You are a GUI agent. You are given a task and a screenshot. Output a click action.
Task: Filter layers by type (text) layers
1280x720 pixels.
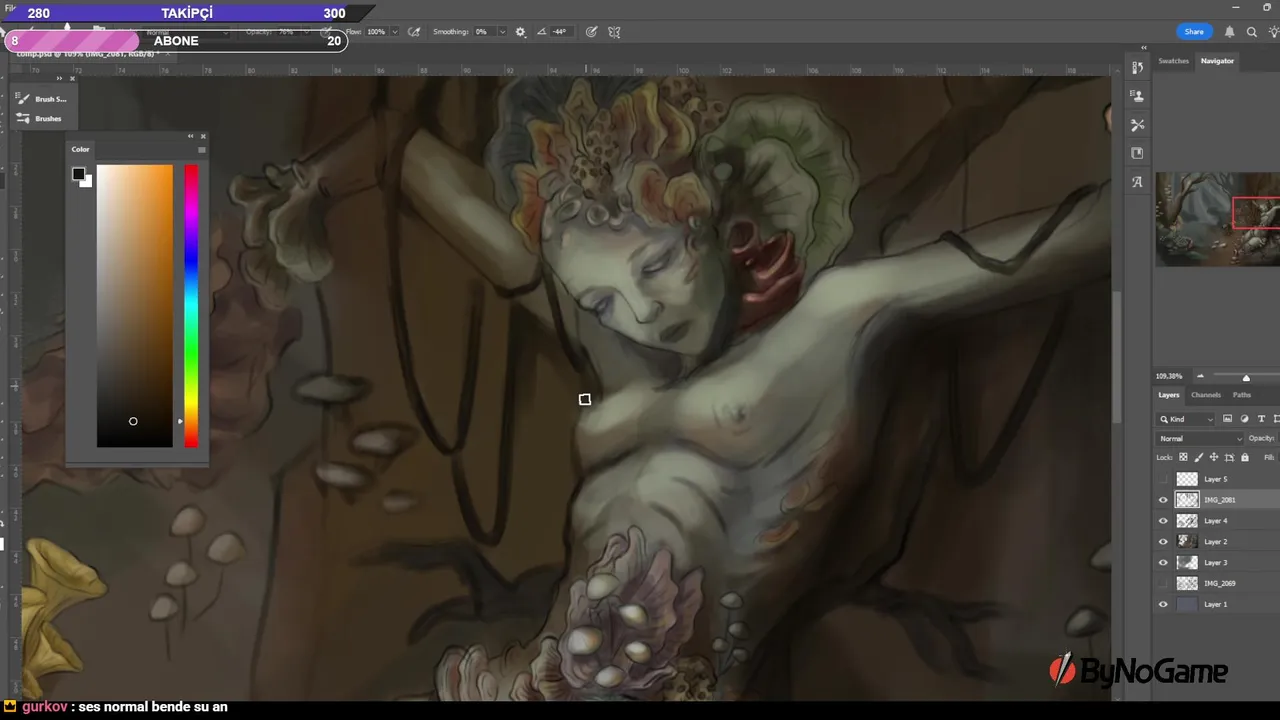[1261, 419]
